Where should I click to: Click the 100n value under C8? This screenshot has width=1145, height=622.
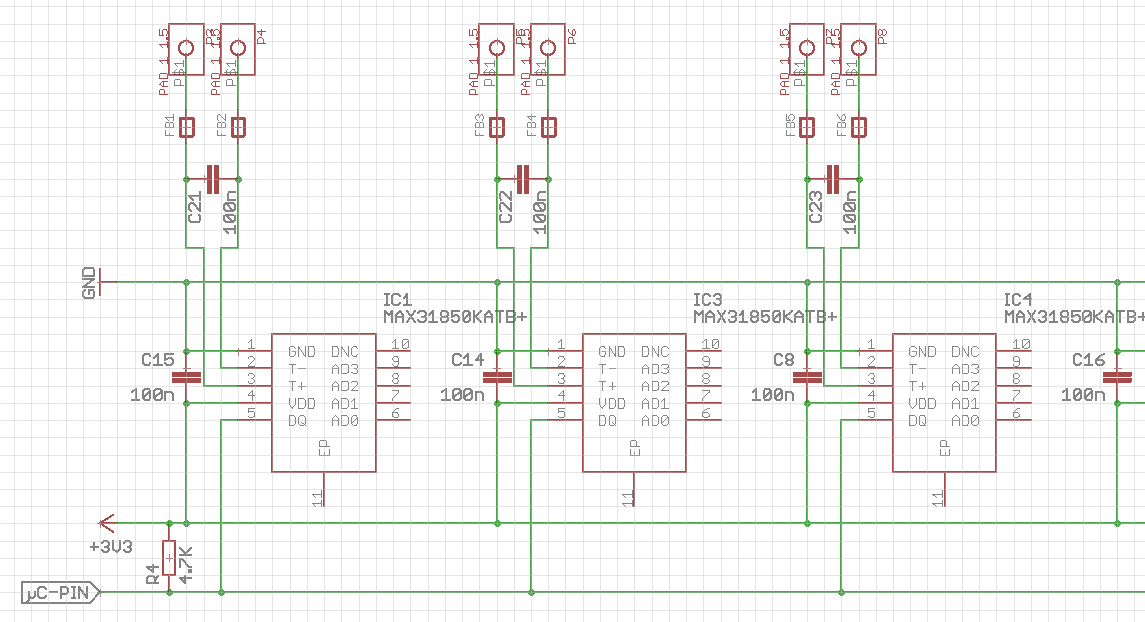773,395
